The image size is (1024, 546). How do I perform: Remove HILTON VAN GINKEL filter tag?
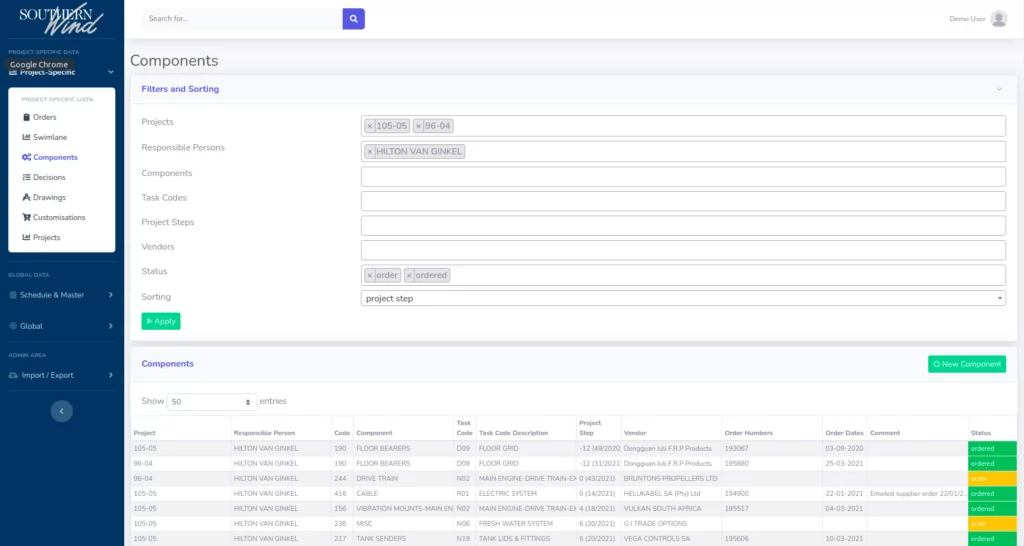pos(370,152)
